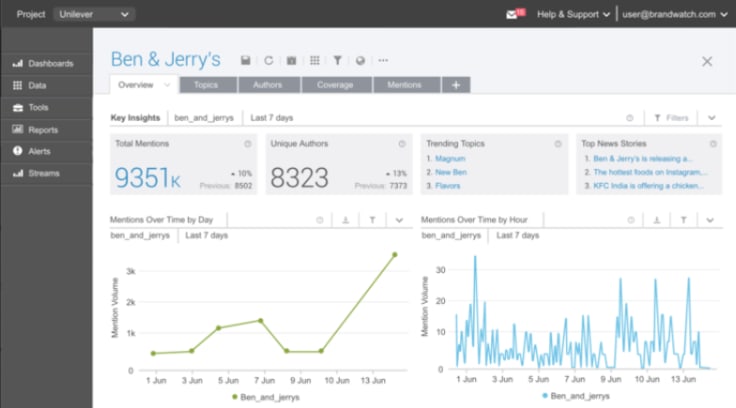The image size is (736, 408).
Task: Toggle Ben_and_jerrys legend in hourly chart
Action: coord(576,396)
